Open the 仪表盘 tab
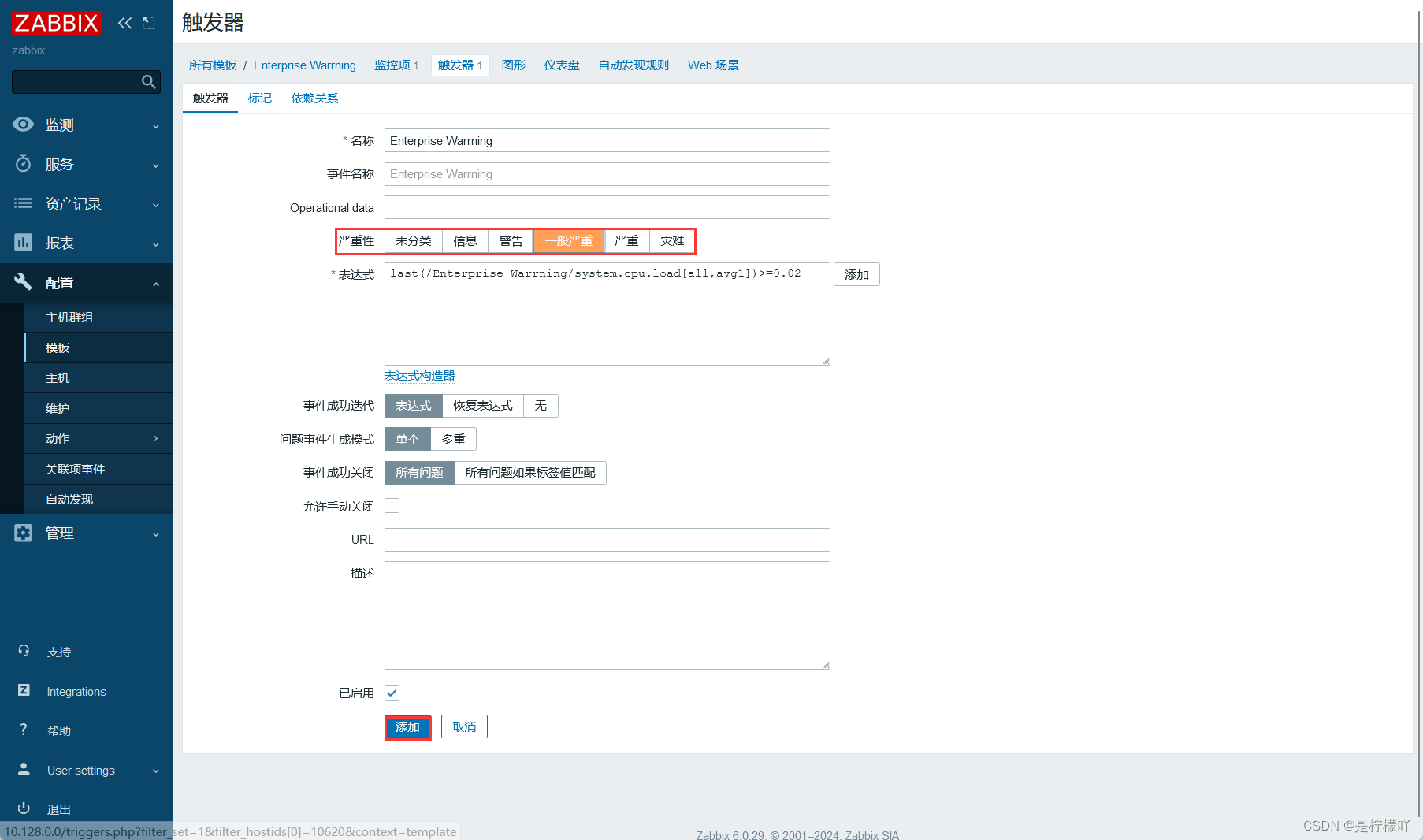This screenshot has height=840, width=1423. pyautogui.click(x=562, y=65)
